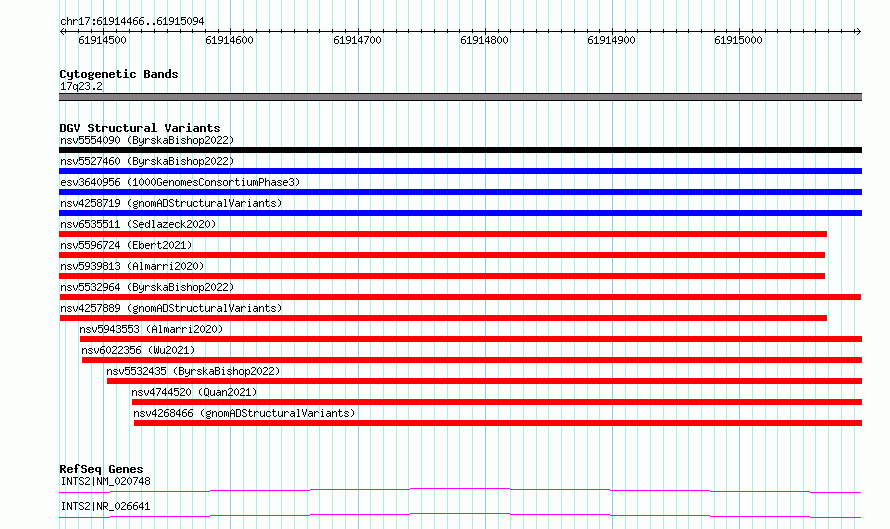This screenshot has height=529, width=890.
Task: Click label nsv4257889 (gnomADStructuralVariants)
Action: pos(171,308)
